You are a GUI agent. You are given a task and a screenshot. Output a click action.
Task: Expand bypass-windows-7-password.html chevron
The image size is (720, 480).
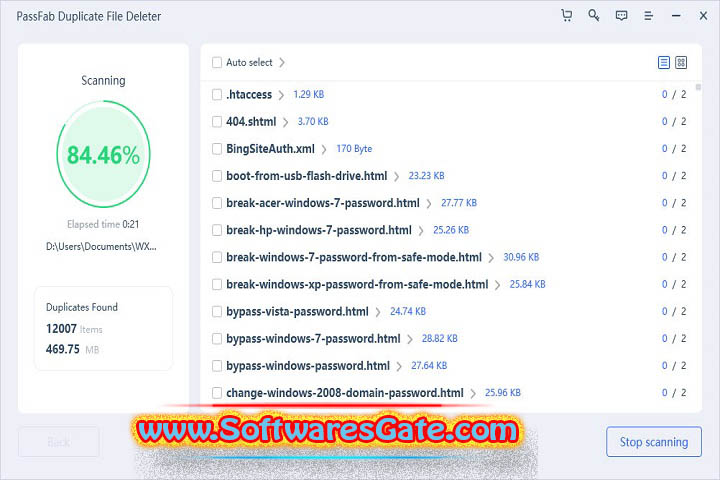[x=410, y=339]
